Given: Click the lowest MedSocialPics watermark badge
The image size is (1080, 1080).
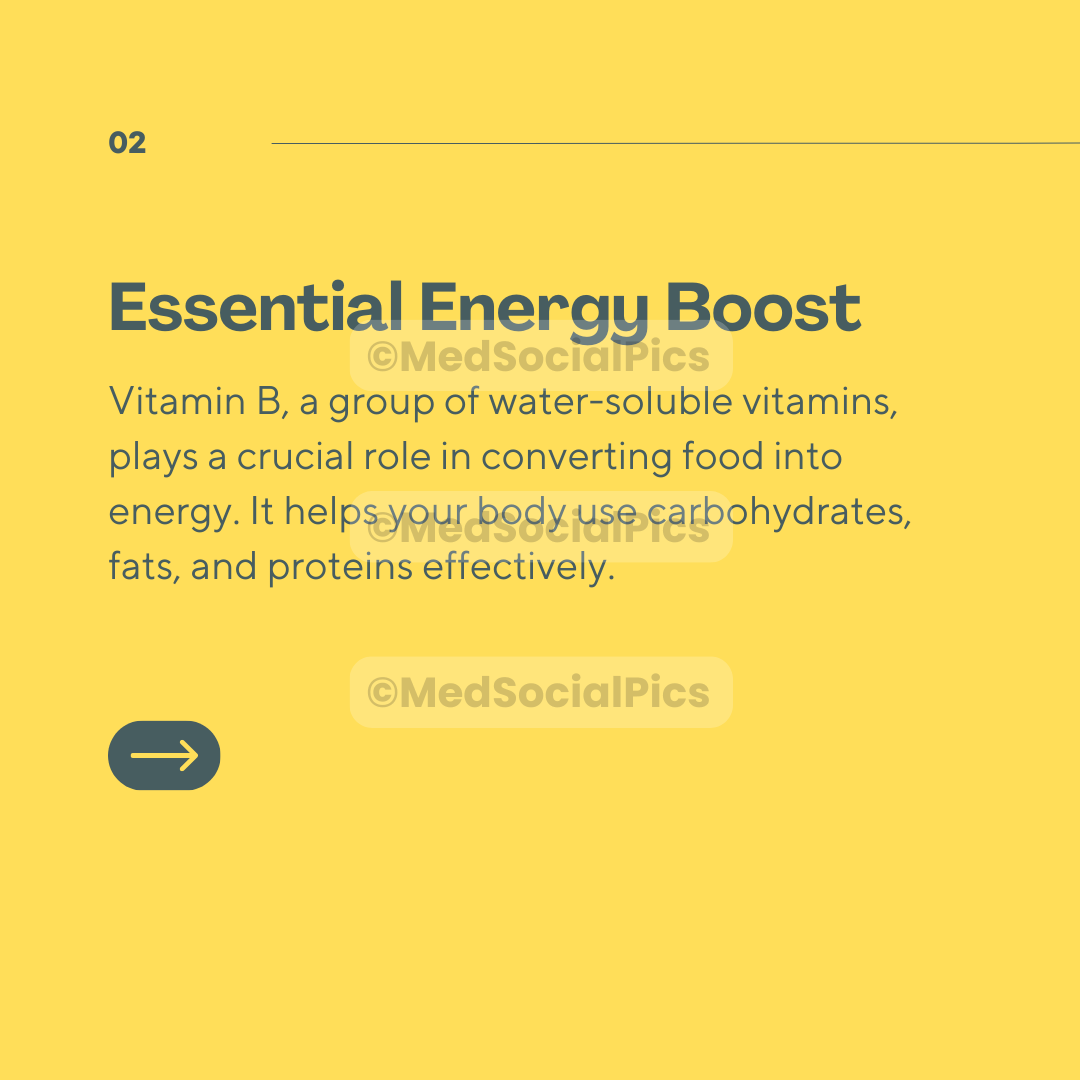Looking at the screenshot, I should coord(541,692).
